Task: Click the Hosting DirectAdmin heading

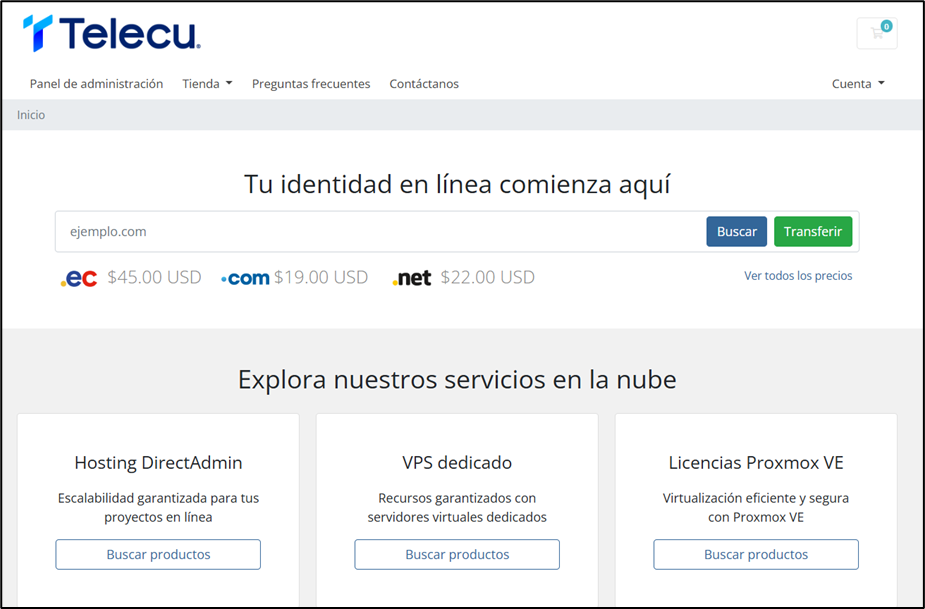Action: (x=158, y=463)
